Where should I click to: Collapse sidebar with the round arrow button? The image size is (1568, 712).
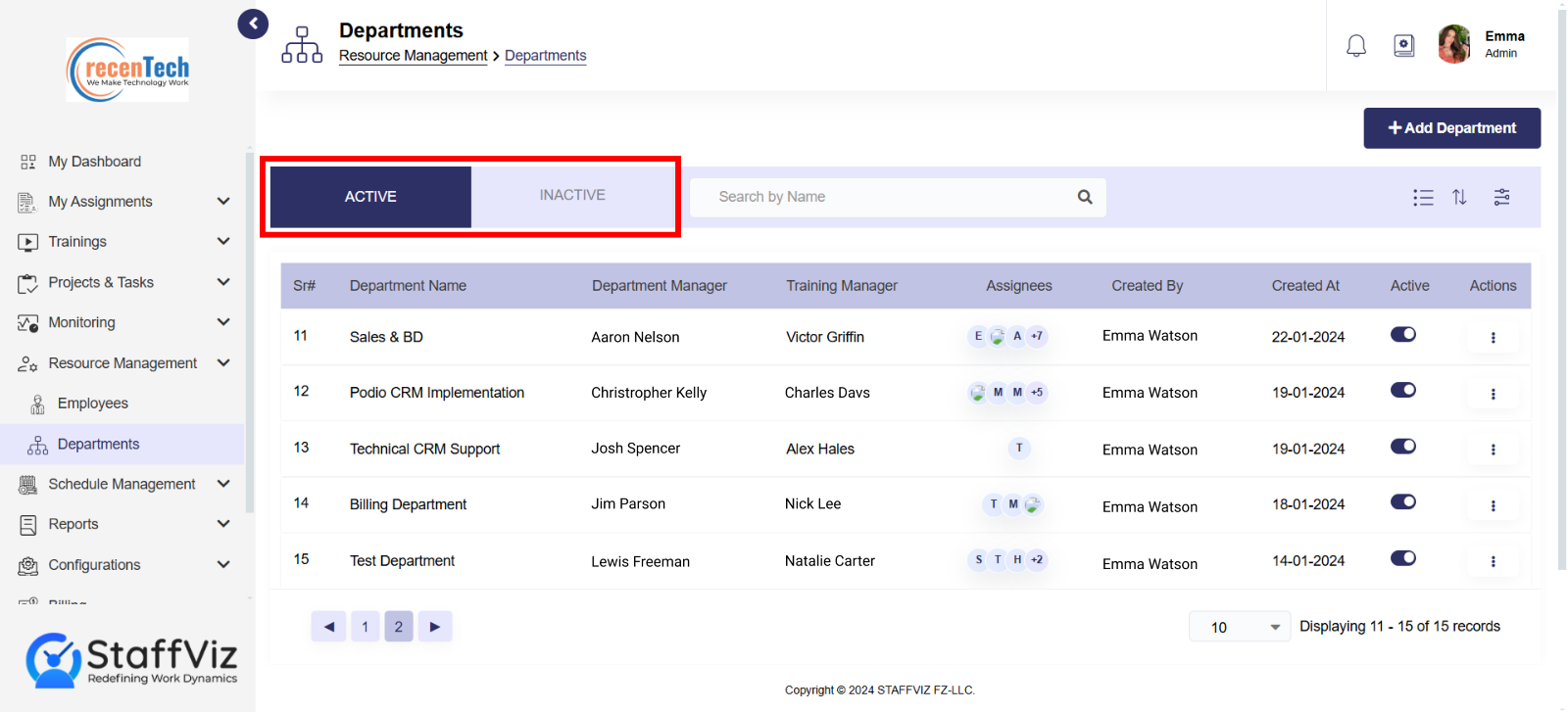pyautogui.click(x=253, y=24)
